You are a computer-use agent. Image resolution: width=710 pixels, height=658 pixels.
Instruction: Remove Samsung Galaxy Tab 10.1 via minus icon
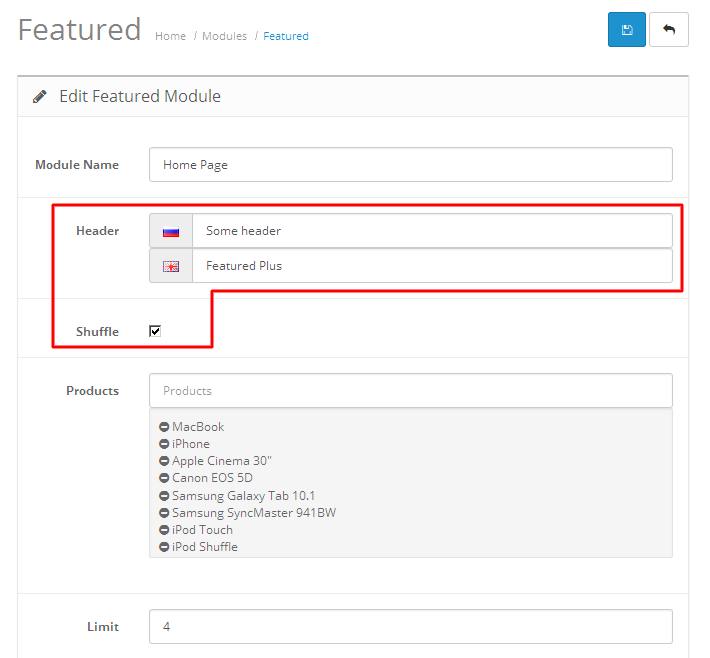[164, 496]
